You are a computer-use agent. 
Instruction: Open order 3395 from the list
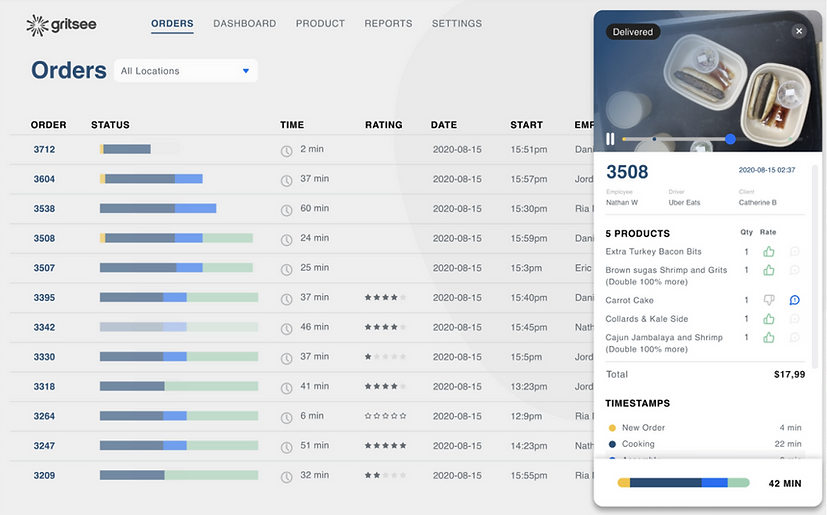[44, 298]
